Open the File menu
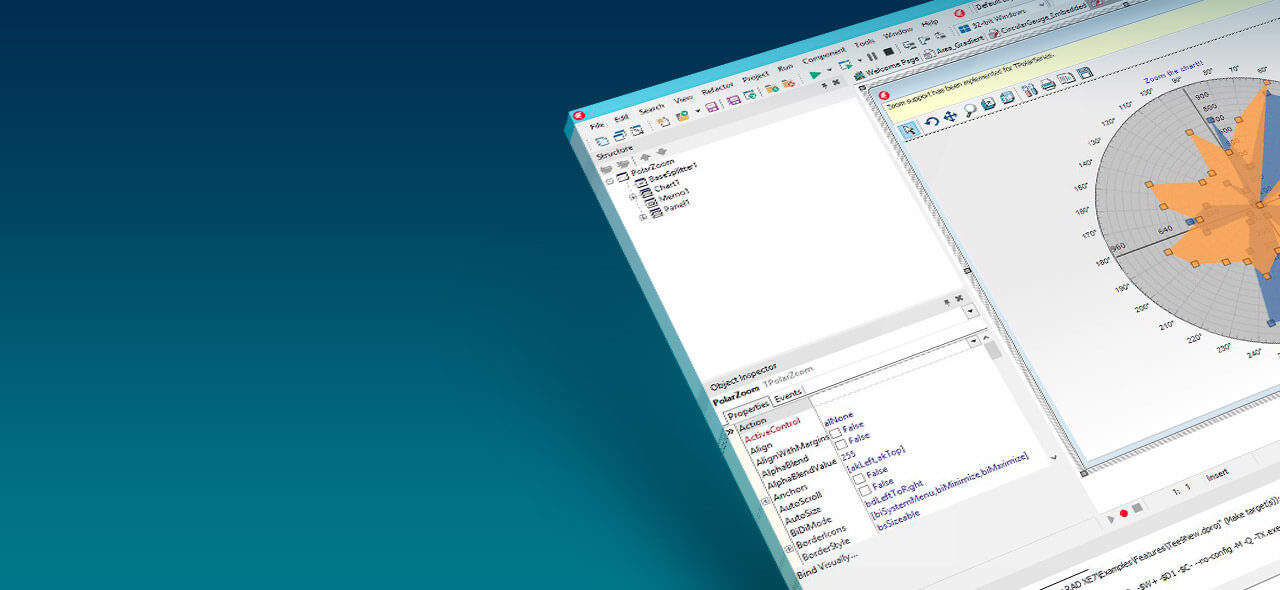The width and height of the screenshot is (1280, 590). 597,126
